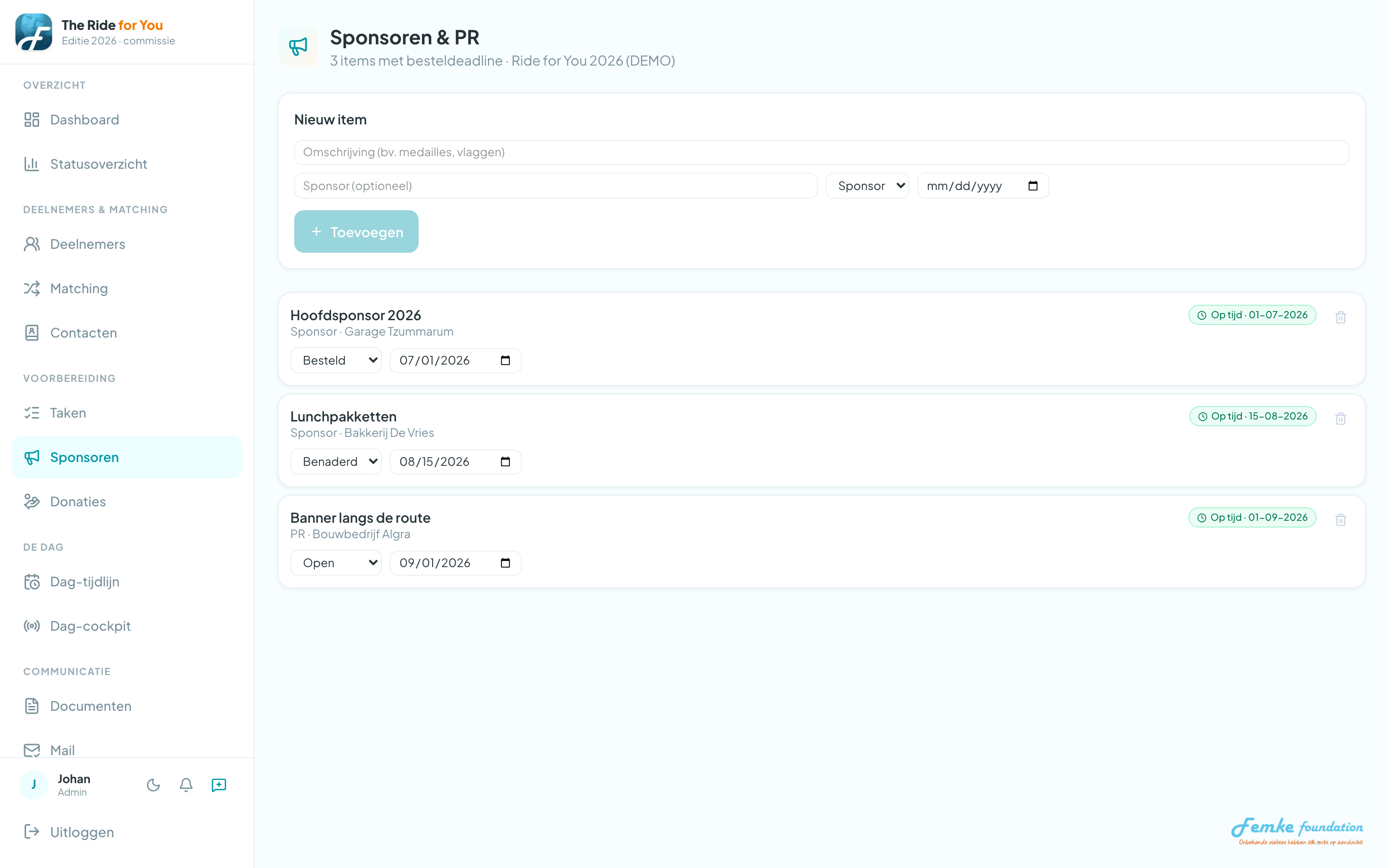Open notifications bell
Viewport: 1389px width, 868px height.
point(186,785)
